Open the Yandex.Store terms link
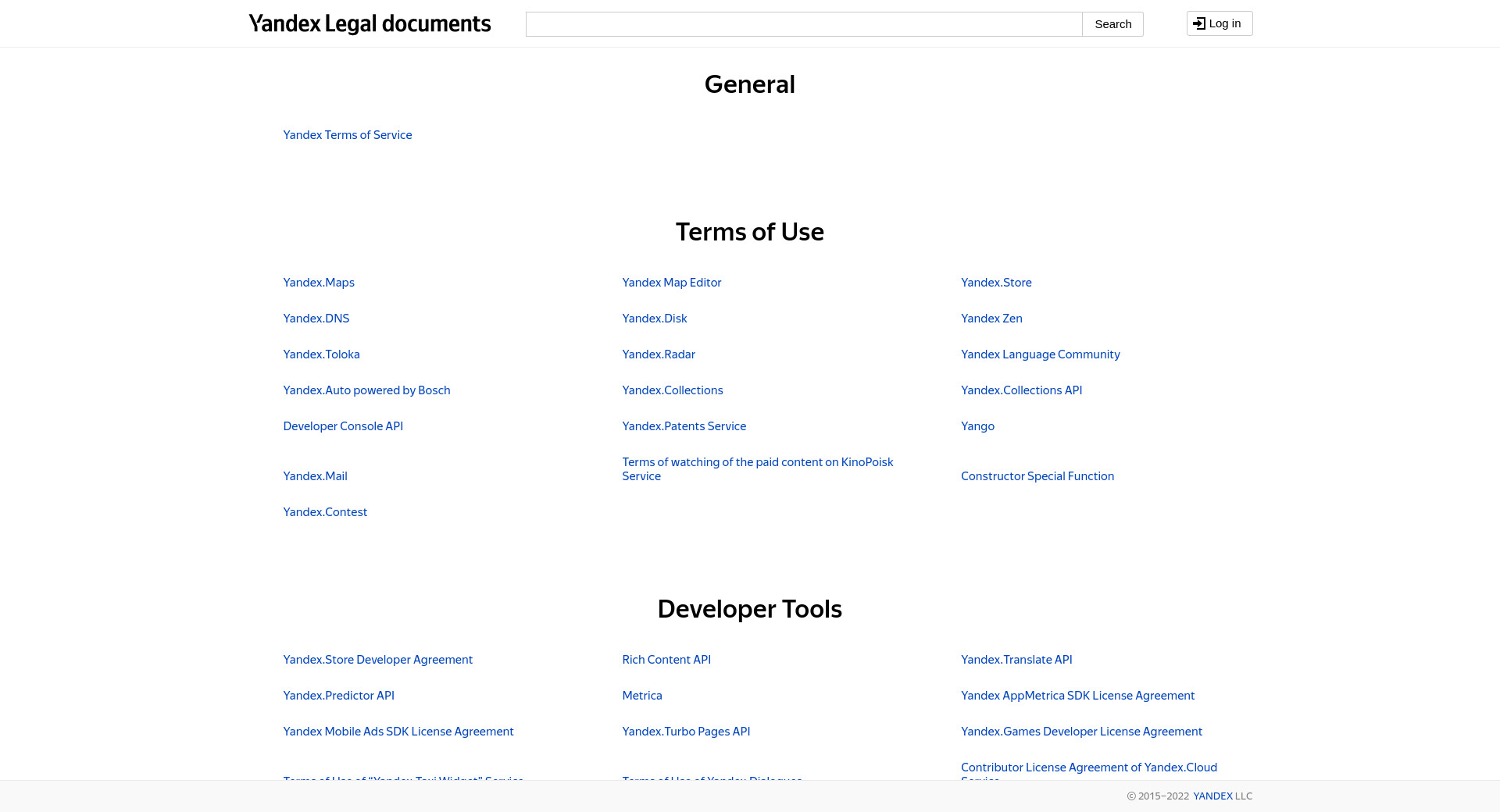This screenshot has width=1500, height=812. (x=996, y=283)
